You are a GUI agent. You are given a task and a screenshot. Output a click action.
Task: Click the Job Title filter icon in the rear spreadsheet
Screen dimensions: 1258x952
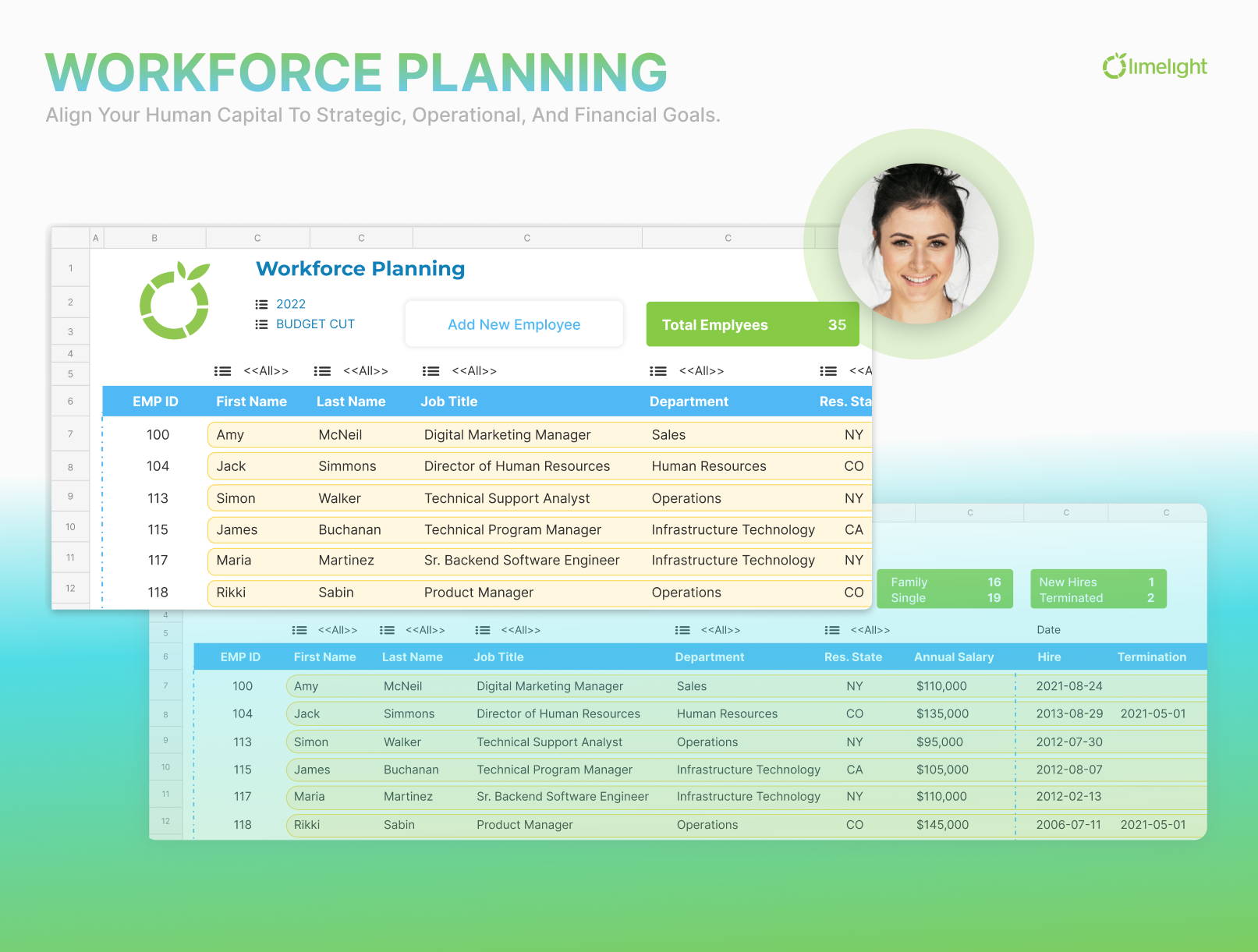(x=483, y=630)
